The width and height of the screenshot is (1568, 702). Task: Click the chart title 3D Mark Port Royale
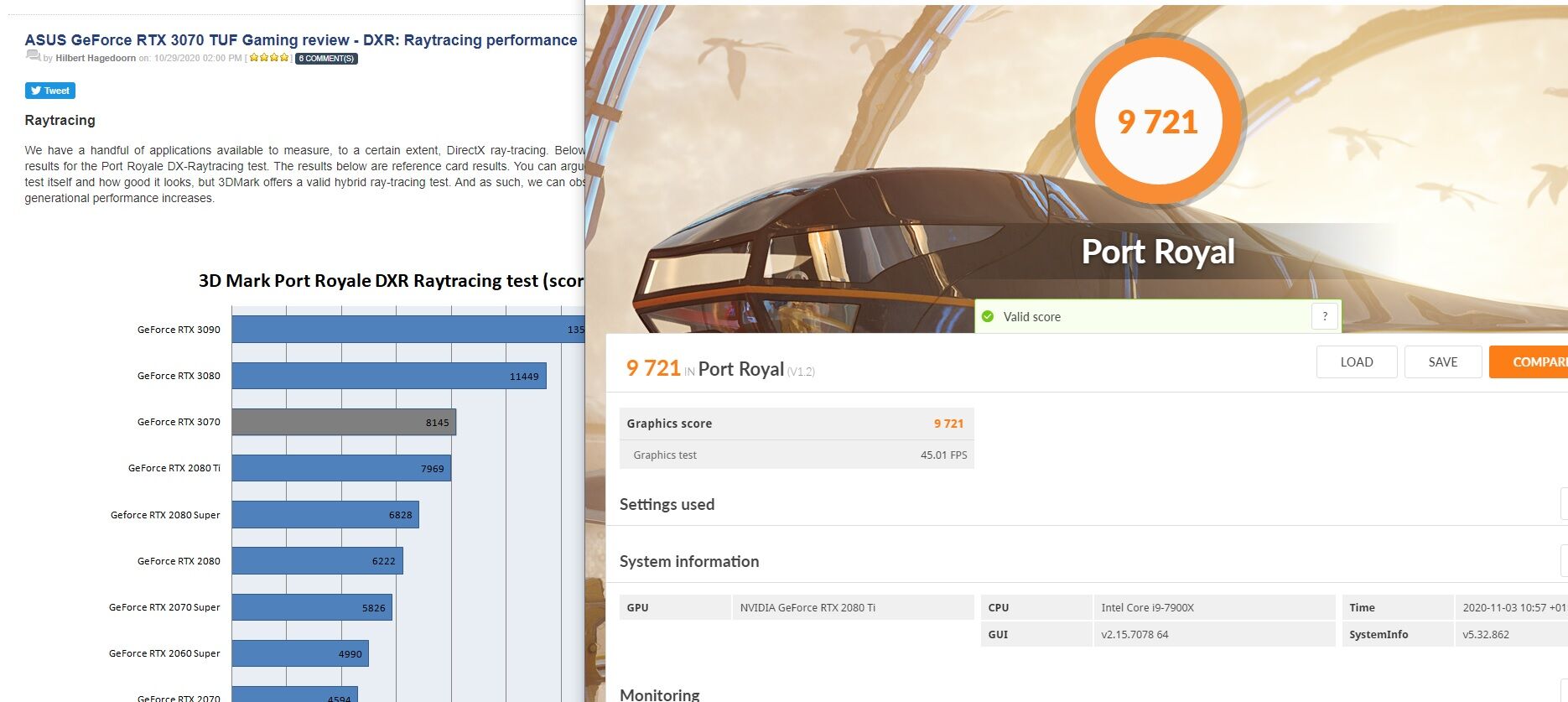pos(391,281)
